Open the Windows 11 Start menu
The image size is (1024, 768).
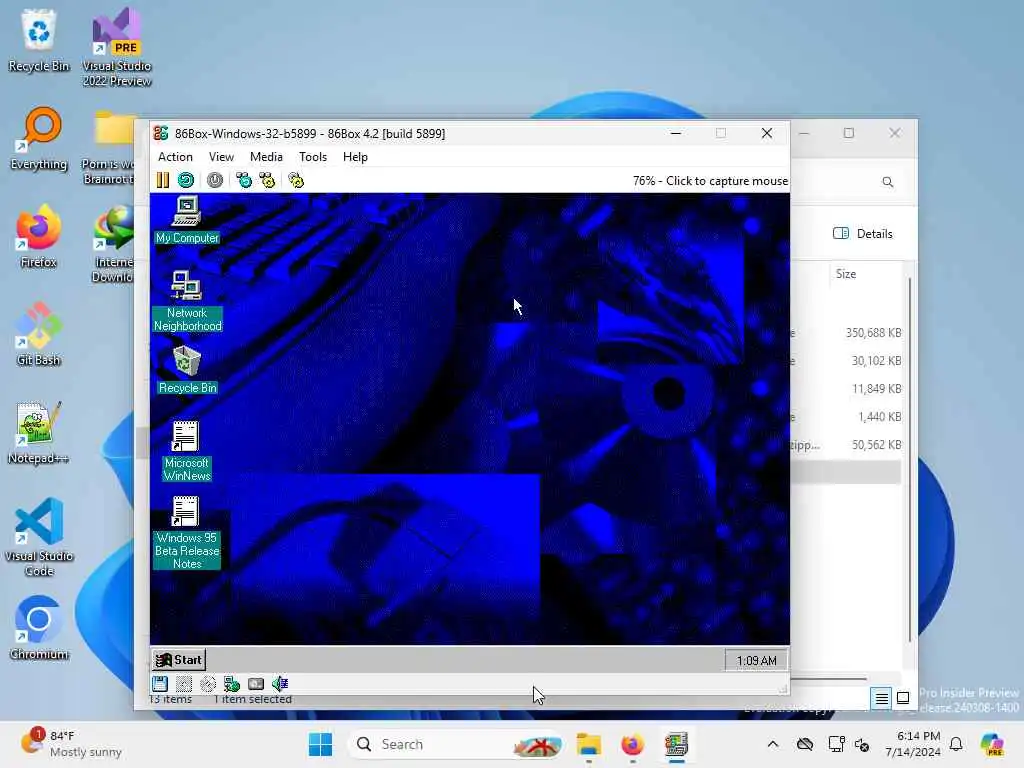[x=320, y=744]
